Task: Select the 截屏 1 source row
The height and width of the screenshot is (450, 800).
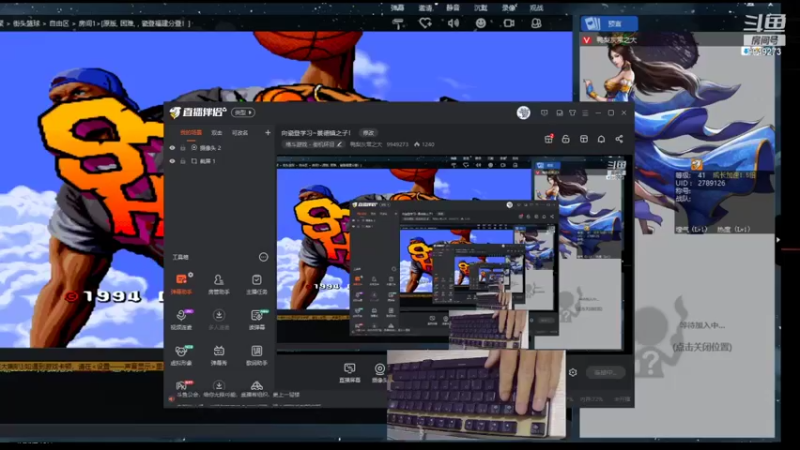Action: tap(219, 161)
